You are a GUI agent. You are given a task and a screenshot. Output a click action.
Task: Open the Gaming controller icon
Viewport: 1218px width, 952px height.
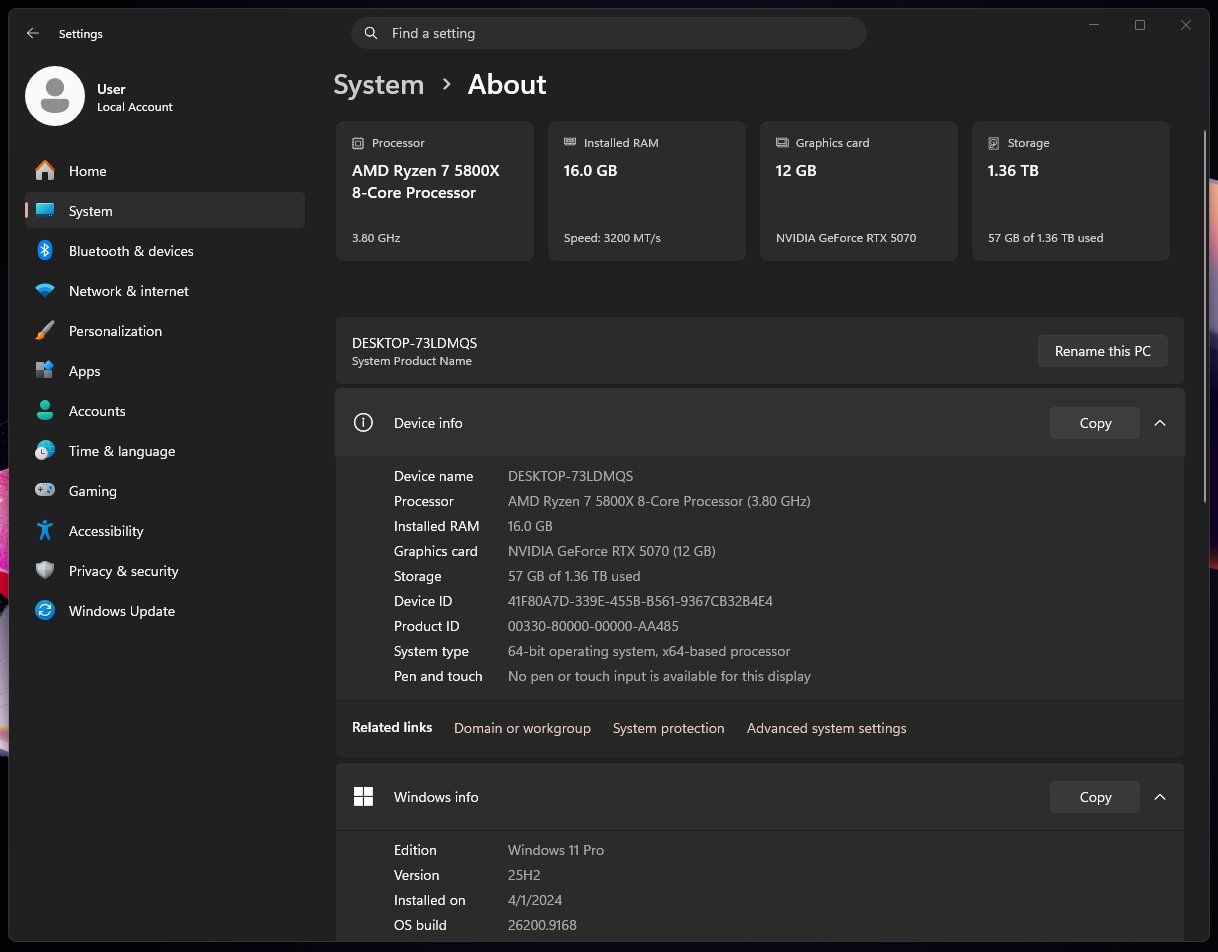click(45, 491)
